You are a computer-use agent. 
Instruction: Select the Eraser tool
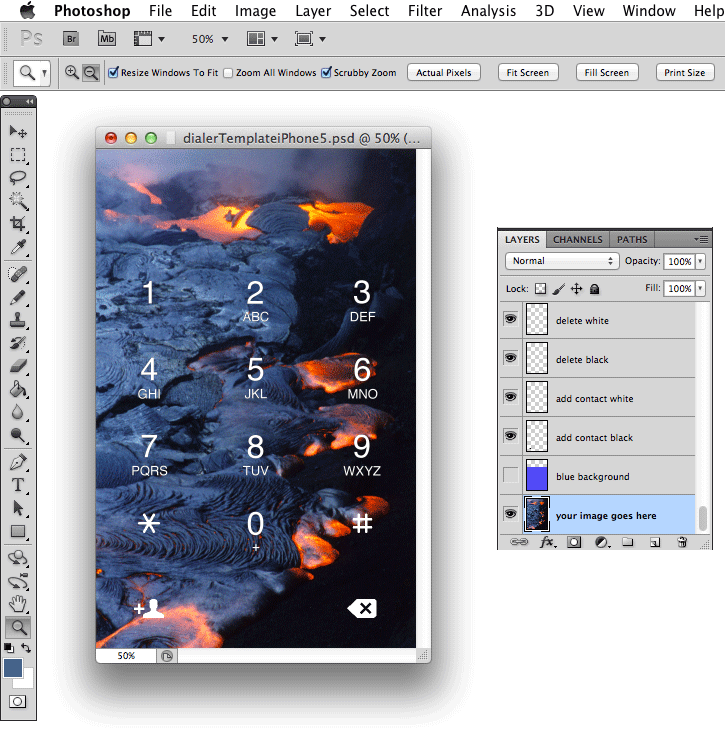pyautogui.click(x=18, y=366)
